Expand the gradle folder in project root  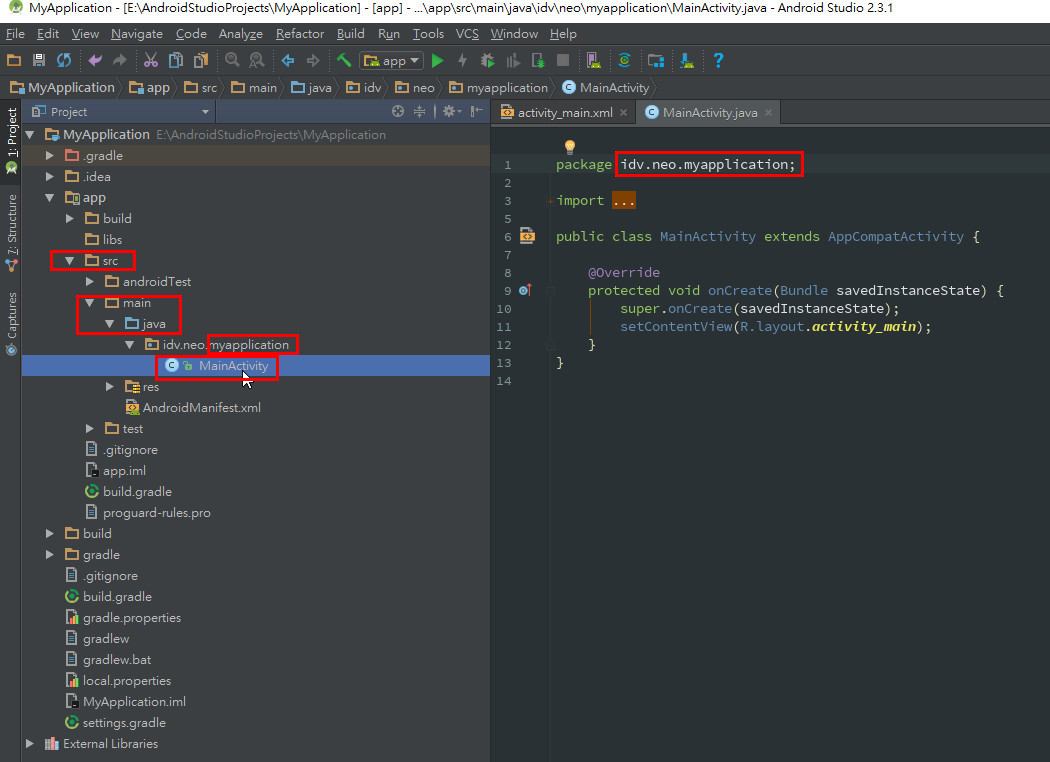(x=50, y=554)
